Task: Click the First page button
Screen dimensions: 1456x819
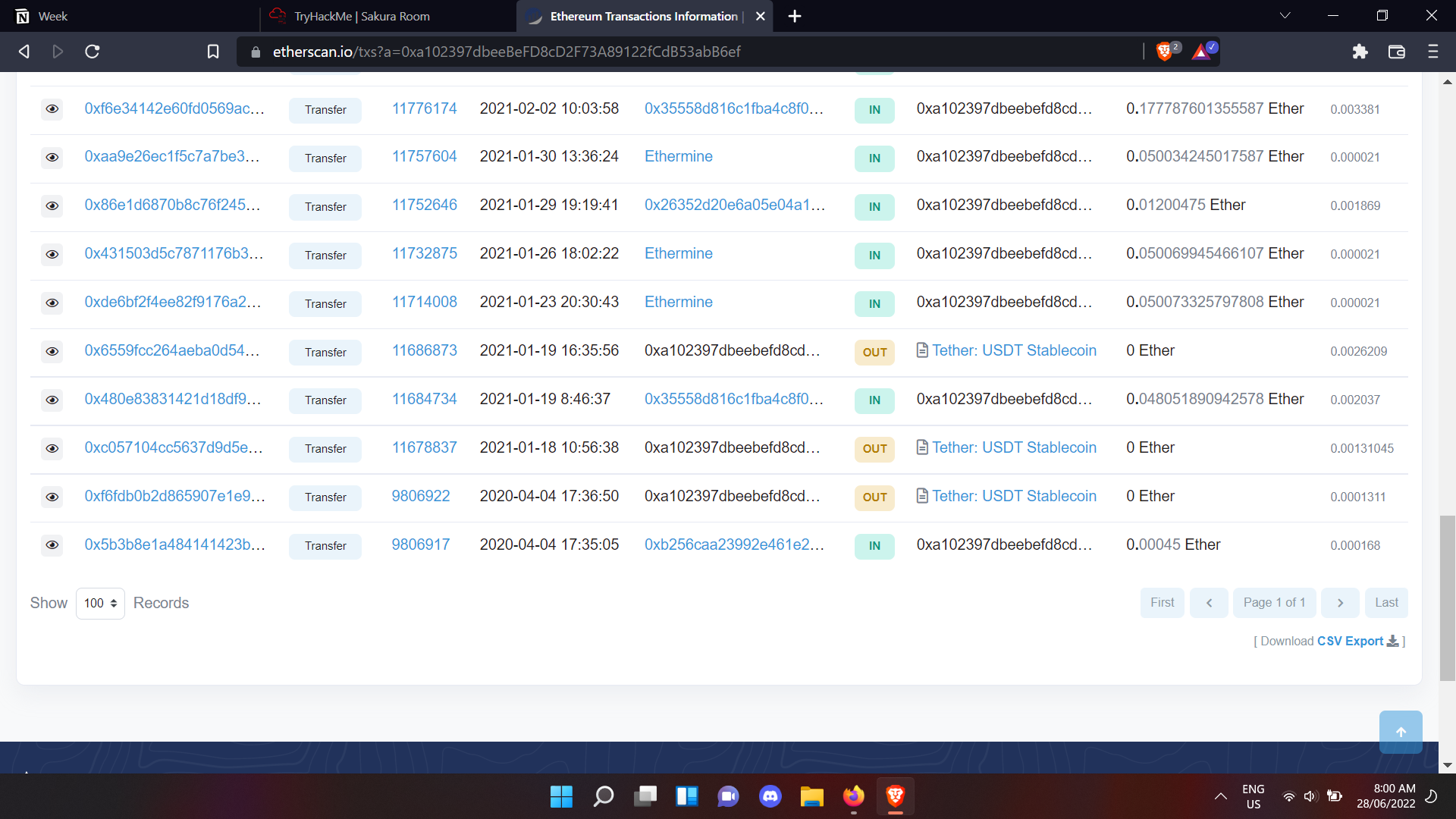Action: (x=1162, y=603)
